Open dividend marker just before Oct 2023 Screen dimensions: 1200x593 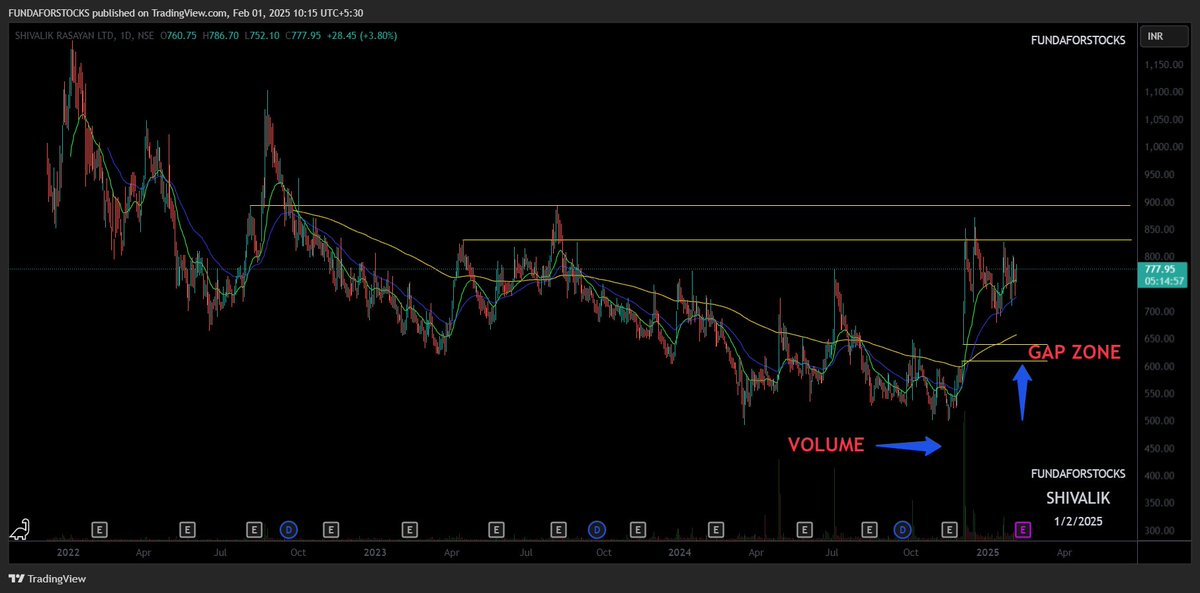597,528
